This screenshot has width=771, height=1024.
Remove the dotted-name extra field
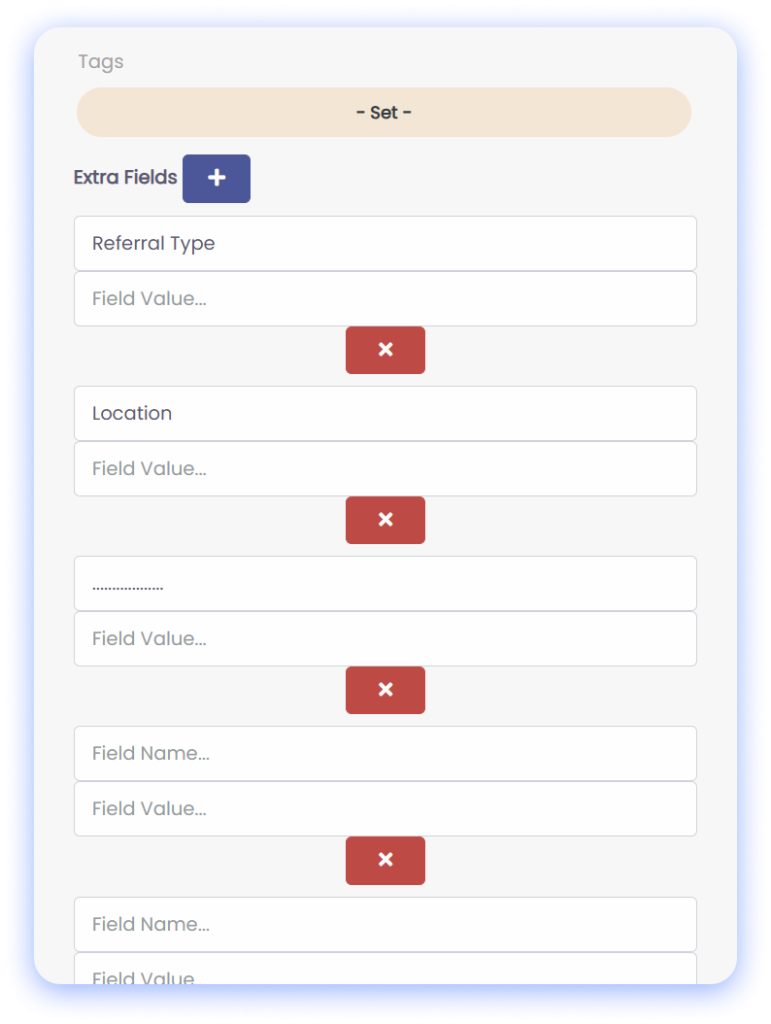pyautogui.click(x=385, y=690)
